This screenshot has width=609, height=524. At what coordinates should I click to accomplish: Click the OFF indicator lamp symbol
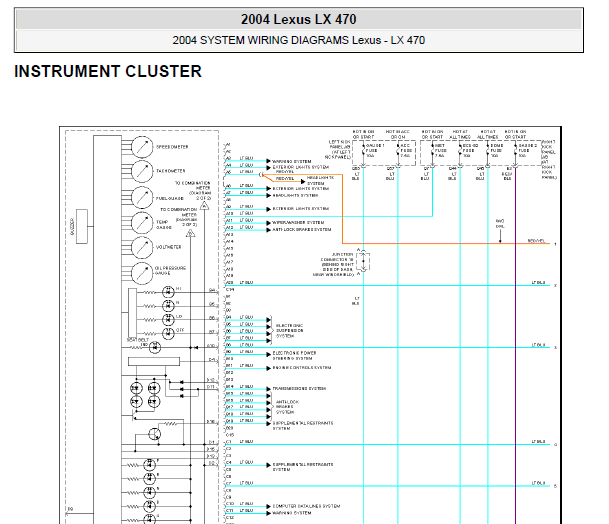[168, 333]
